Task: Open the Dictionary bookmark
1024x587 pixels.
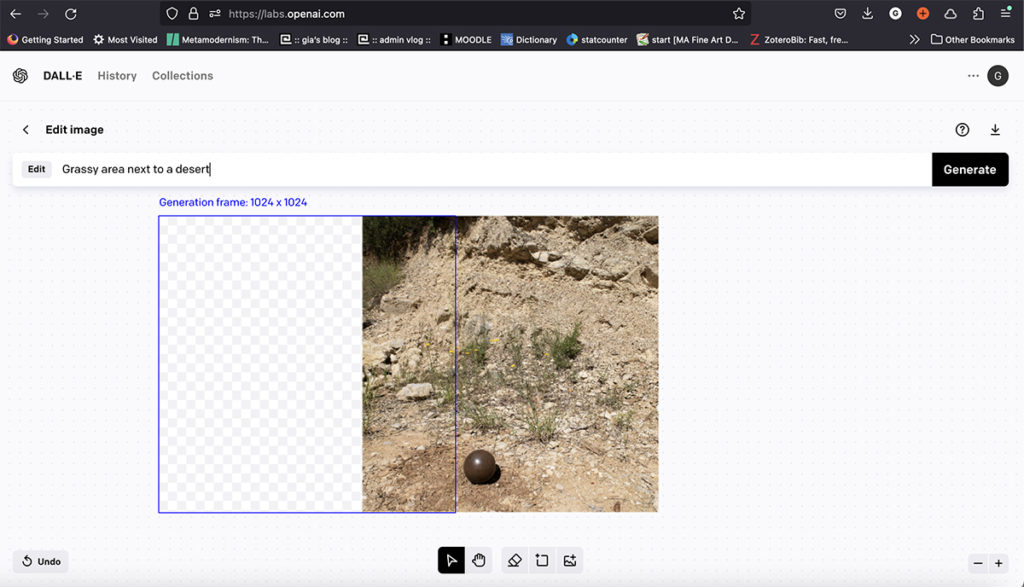Action: 529,40
